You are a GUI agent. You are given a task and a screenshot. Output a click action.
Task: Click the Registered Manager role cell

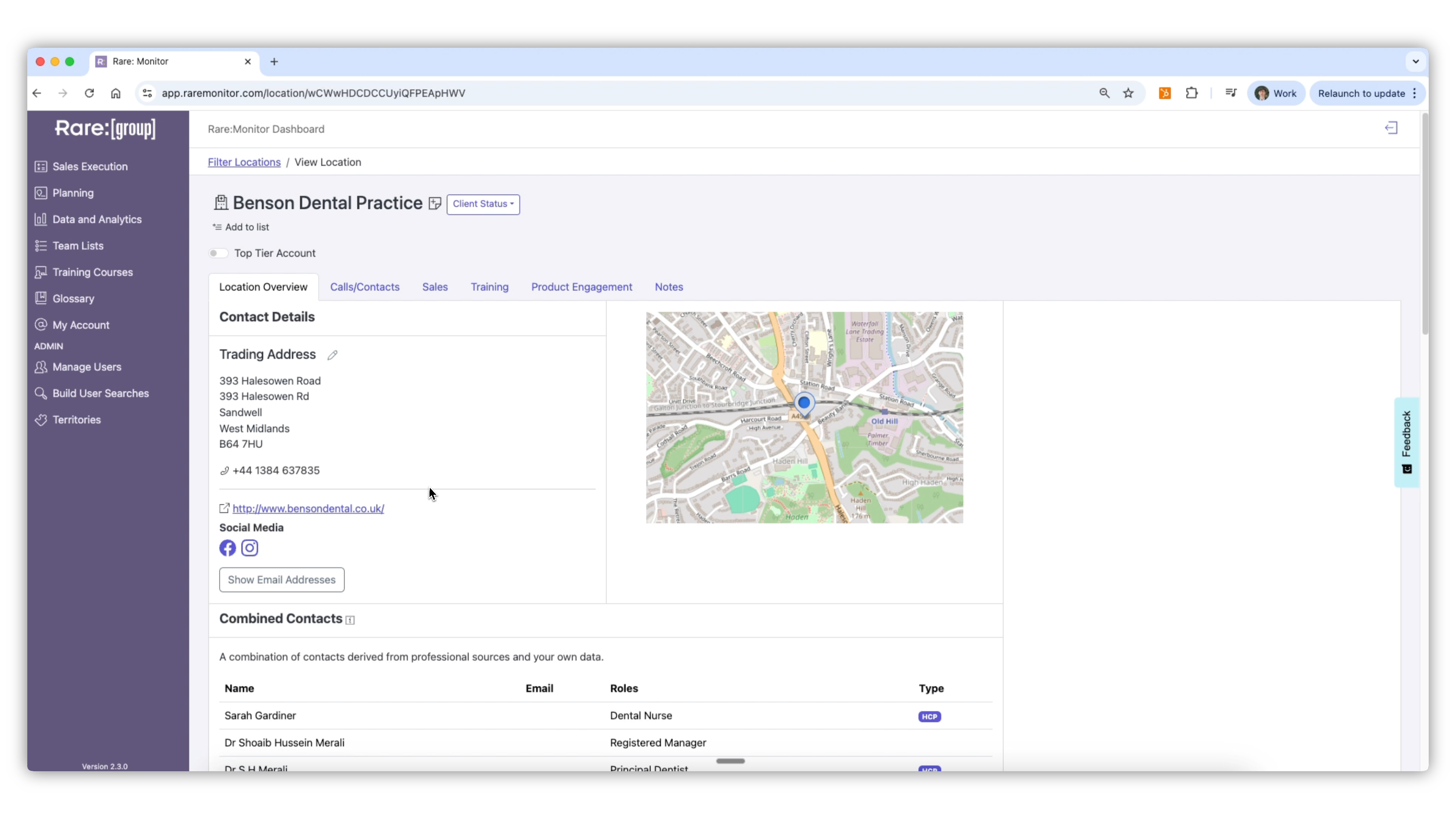tap(658, 743)
